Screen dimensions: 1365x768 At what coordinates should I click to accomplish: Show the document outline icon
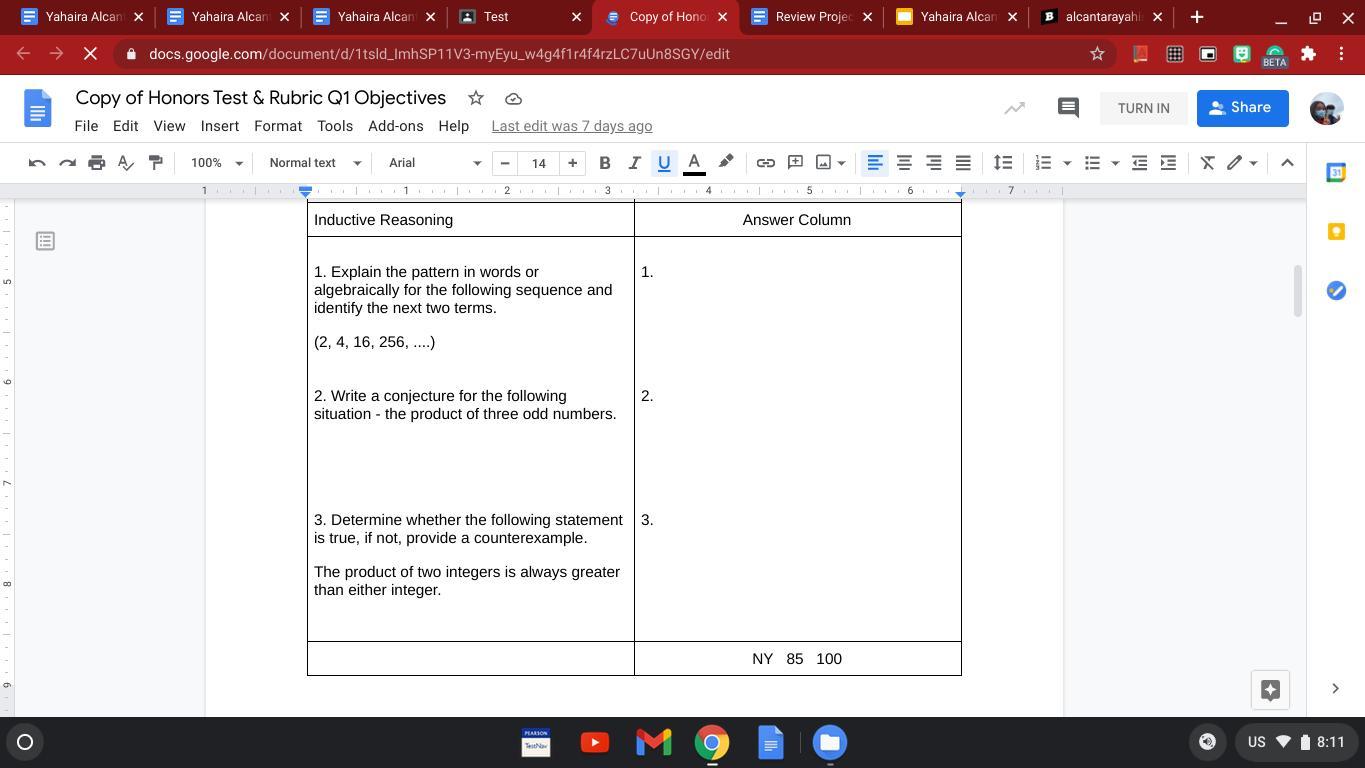pyautogui.click(x=45, y=241)
